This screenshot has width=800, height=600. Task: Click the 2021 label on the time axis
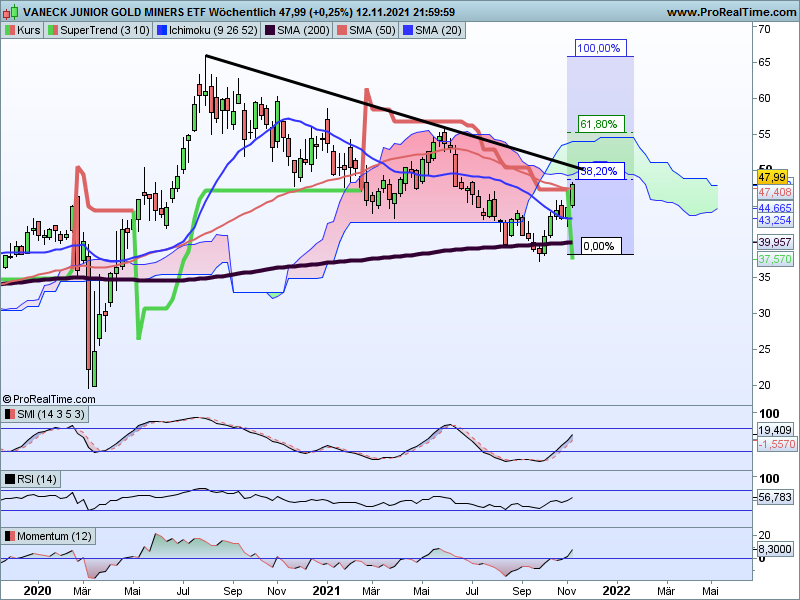point(326,591)
